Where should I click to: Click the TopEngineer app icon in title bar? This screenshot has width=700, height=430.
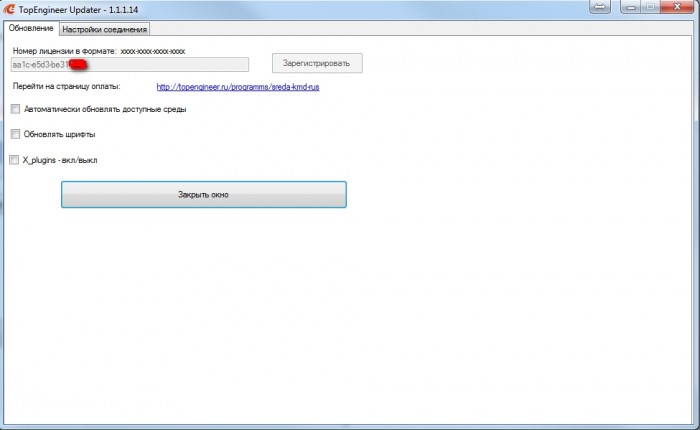click(9, 9)
